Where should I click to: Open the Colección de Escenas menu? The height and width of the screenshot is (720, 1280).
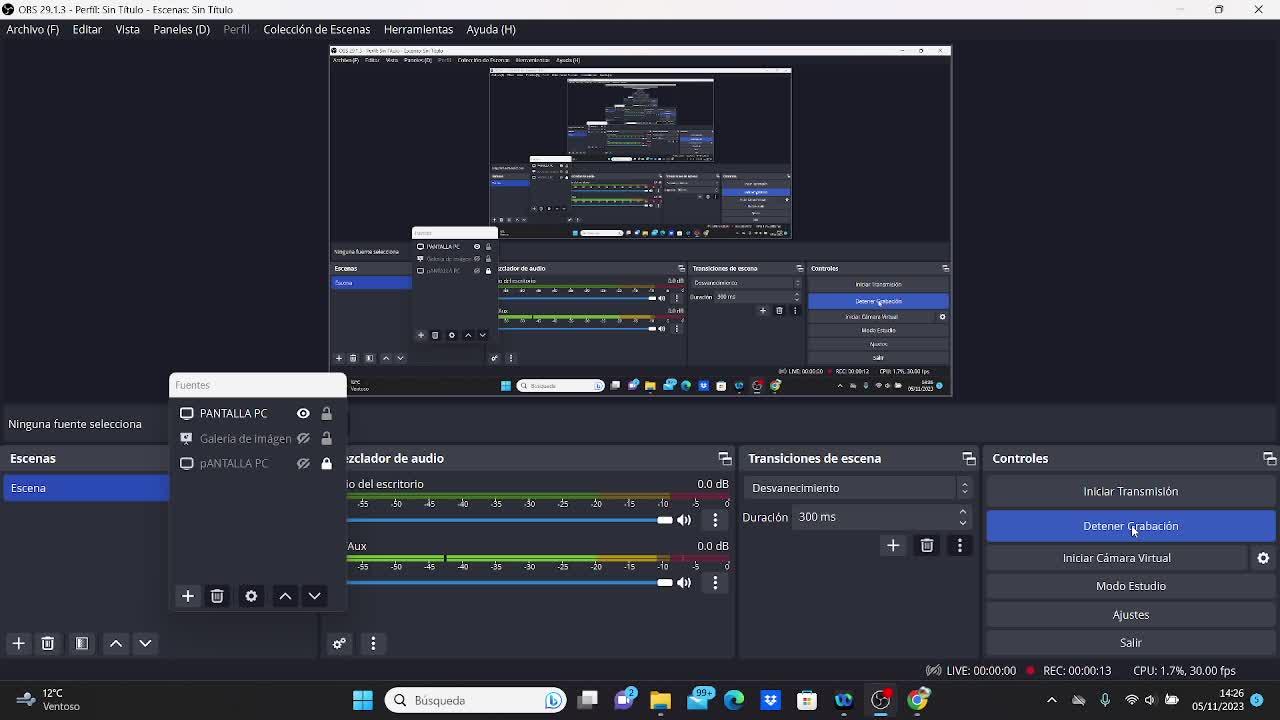(x=316, y=29)
